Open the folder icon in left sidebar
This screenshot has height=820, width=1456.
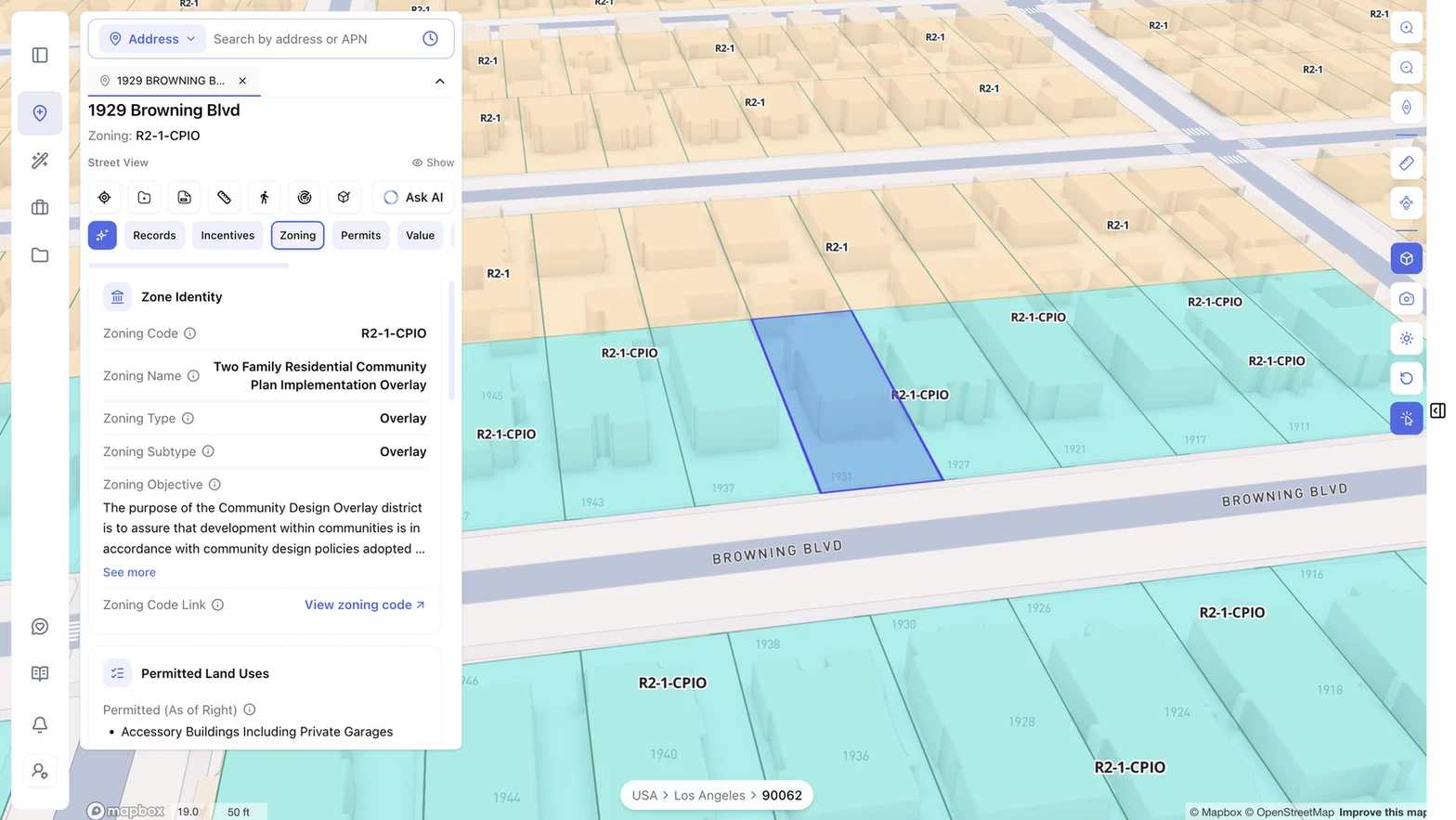tap(40, 255)
